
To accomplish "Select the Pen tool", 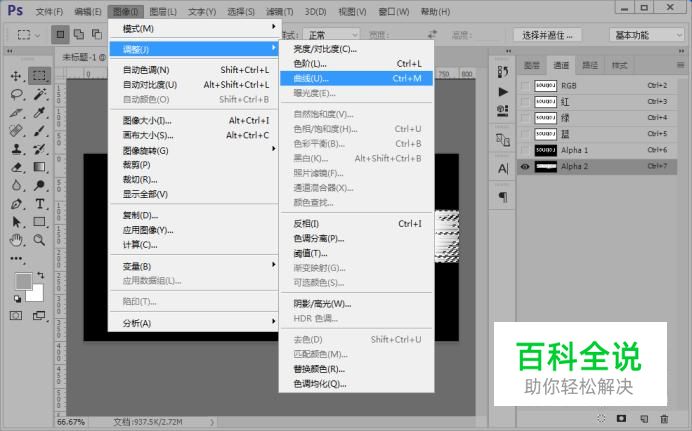I will point(16,204).
